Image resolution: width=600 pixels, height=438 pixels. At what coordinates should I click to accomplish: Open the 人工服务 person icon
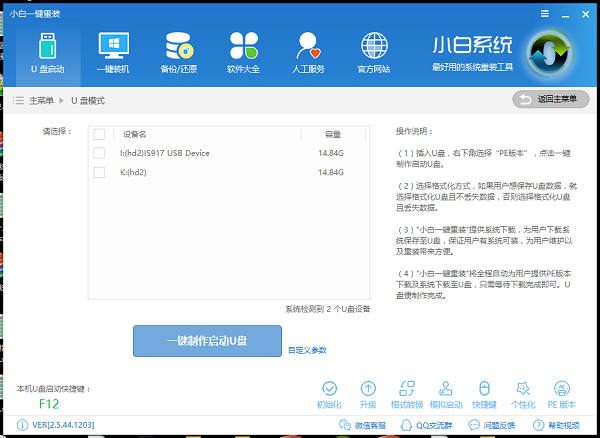point(308,46)
